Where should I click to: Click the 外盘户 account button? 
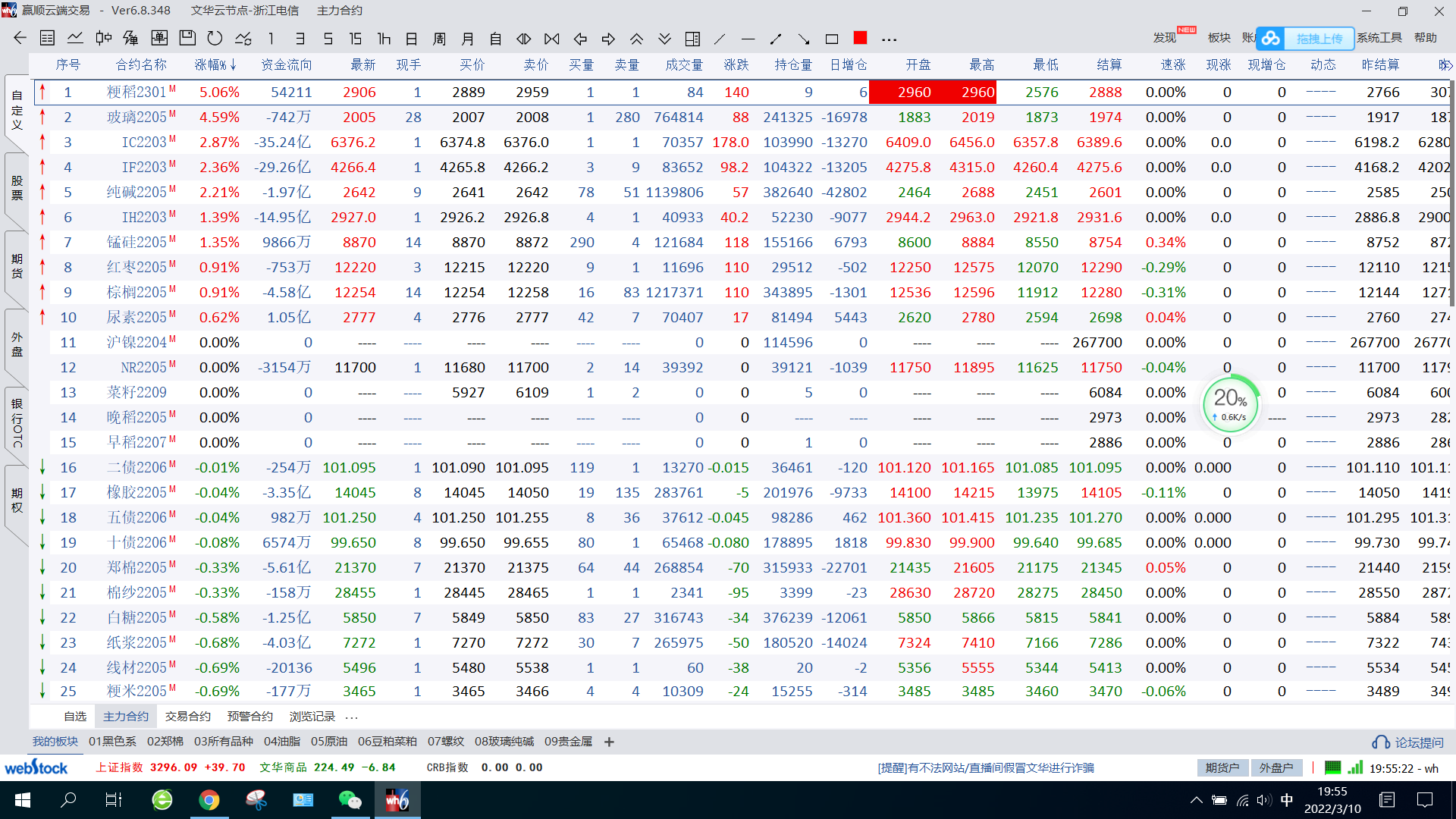click(x=1276, y=767)
